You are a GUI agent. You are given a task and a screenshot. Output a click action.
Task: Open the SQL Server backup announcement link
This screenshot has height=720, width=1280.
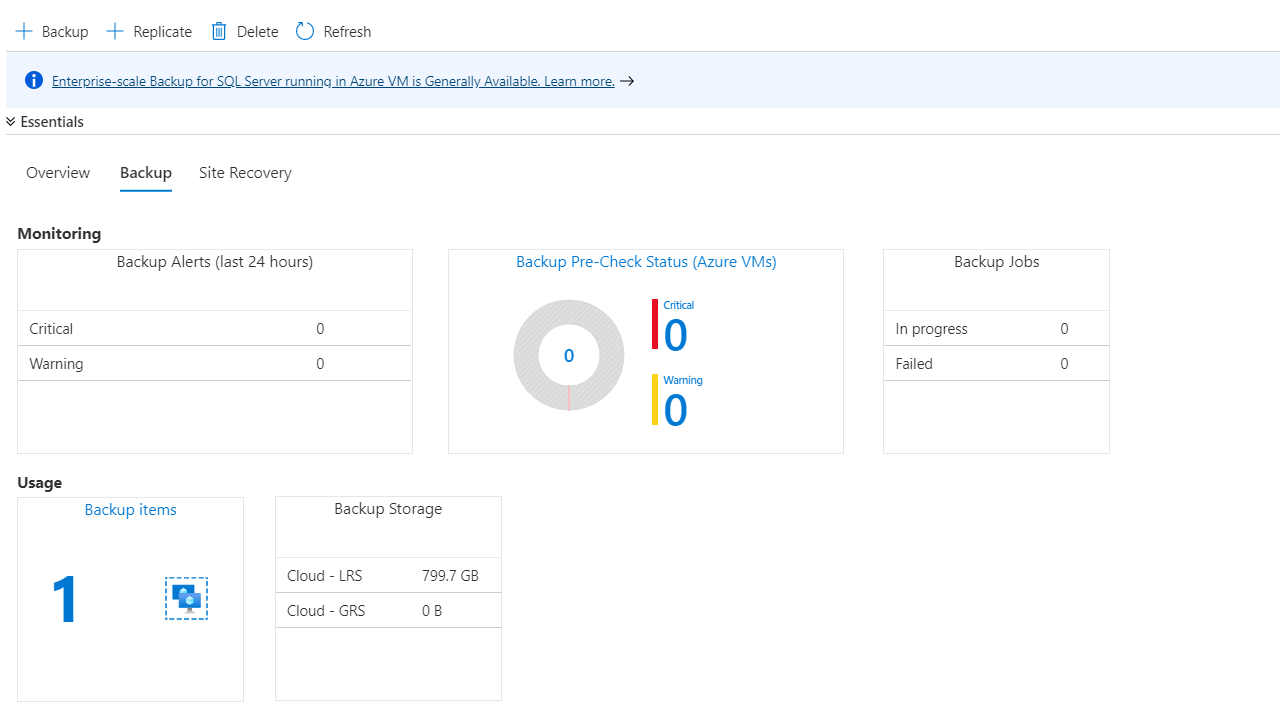pos(333,81)
